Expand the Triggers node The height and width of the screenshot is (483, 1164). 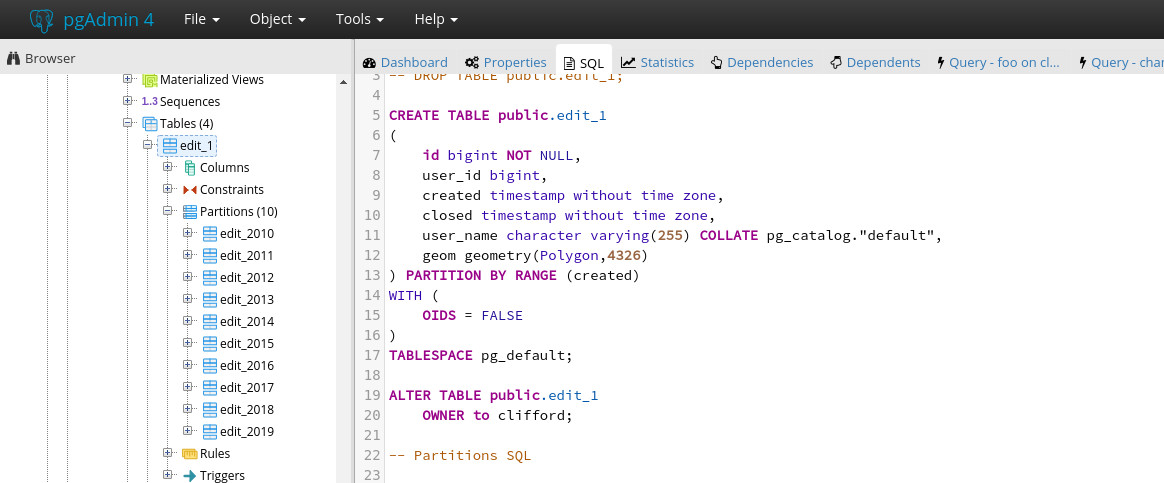pyautogui.click(x=168, y=475)
